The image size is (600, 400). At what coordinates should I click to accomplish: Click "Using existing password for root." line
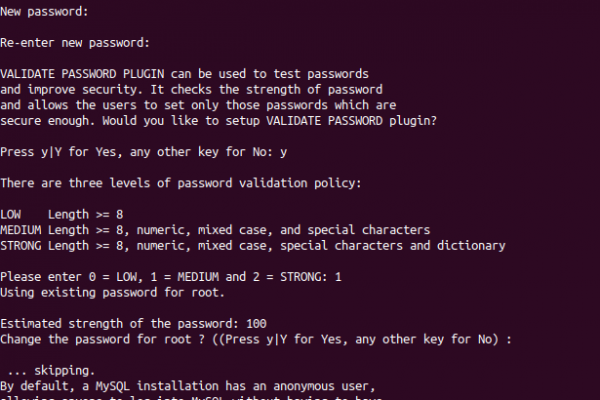coord(112,293)
